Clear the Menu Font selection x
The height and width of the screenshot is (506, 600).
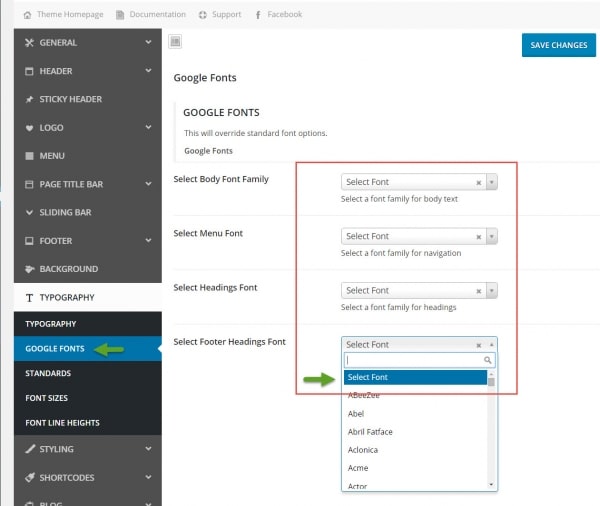pyautogui.click(x=478, y=237)
